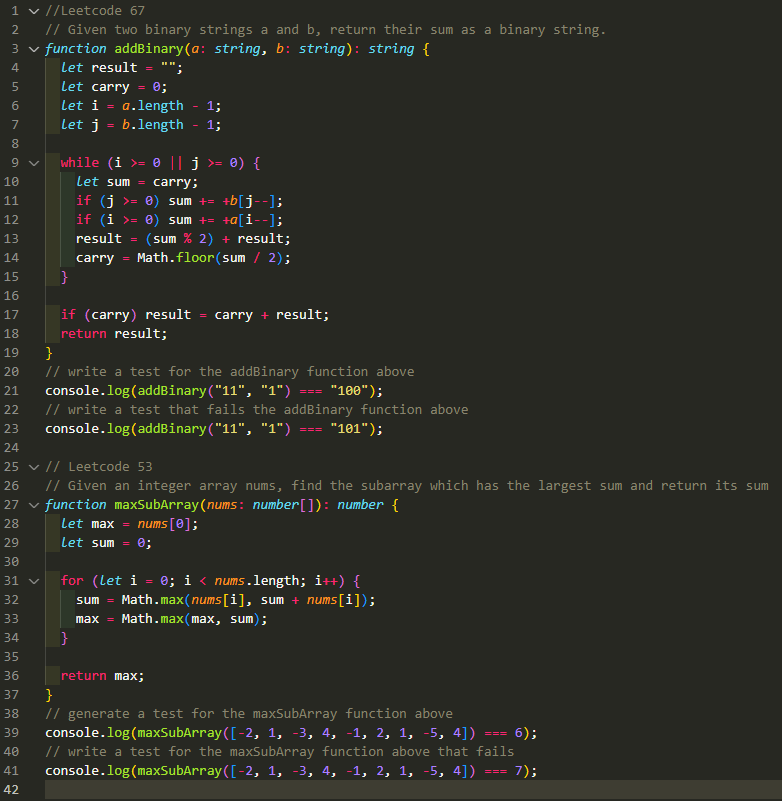Click 'let carry = 0;' on line 5
The width and height of the screenshot is (782, 801).
(x=114, y=87)
